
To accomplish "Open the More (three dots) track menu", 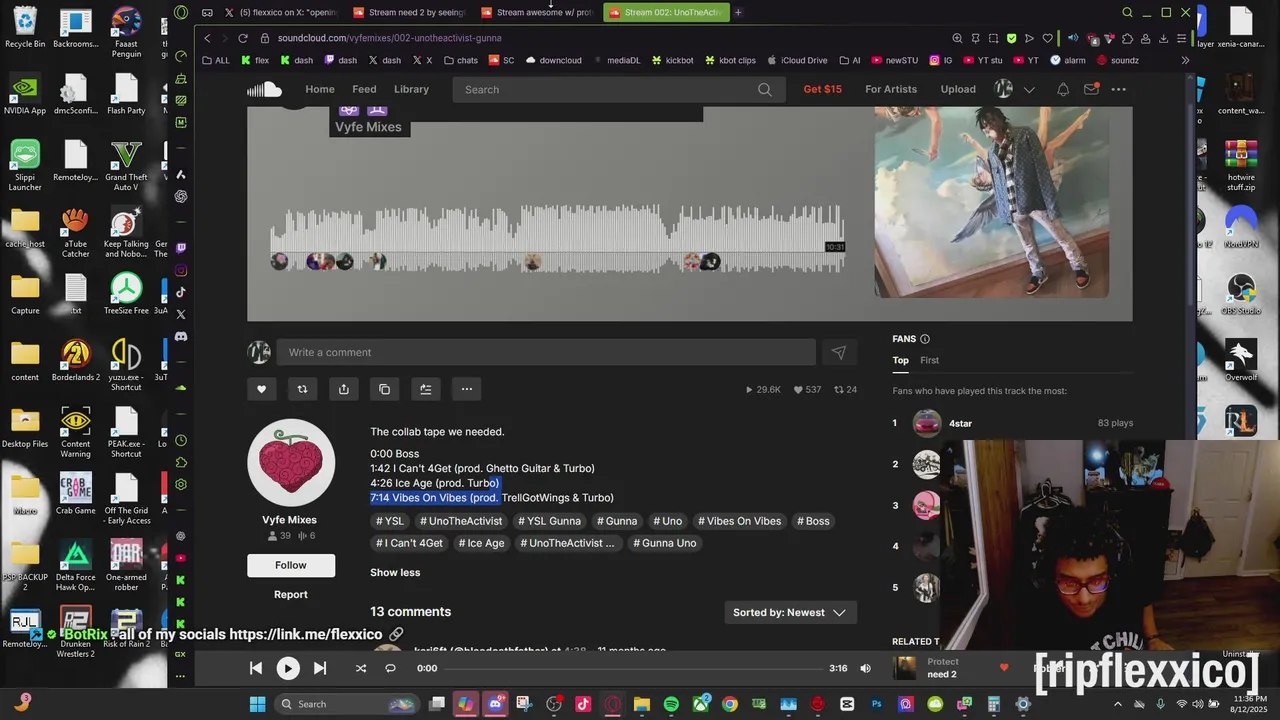I will click(x=467, y=389).
